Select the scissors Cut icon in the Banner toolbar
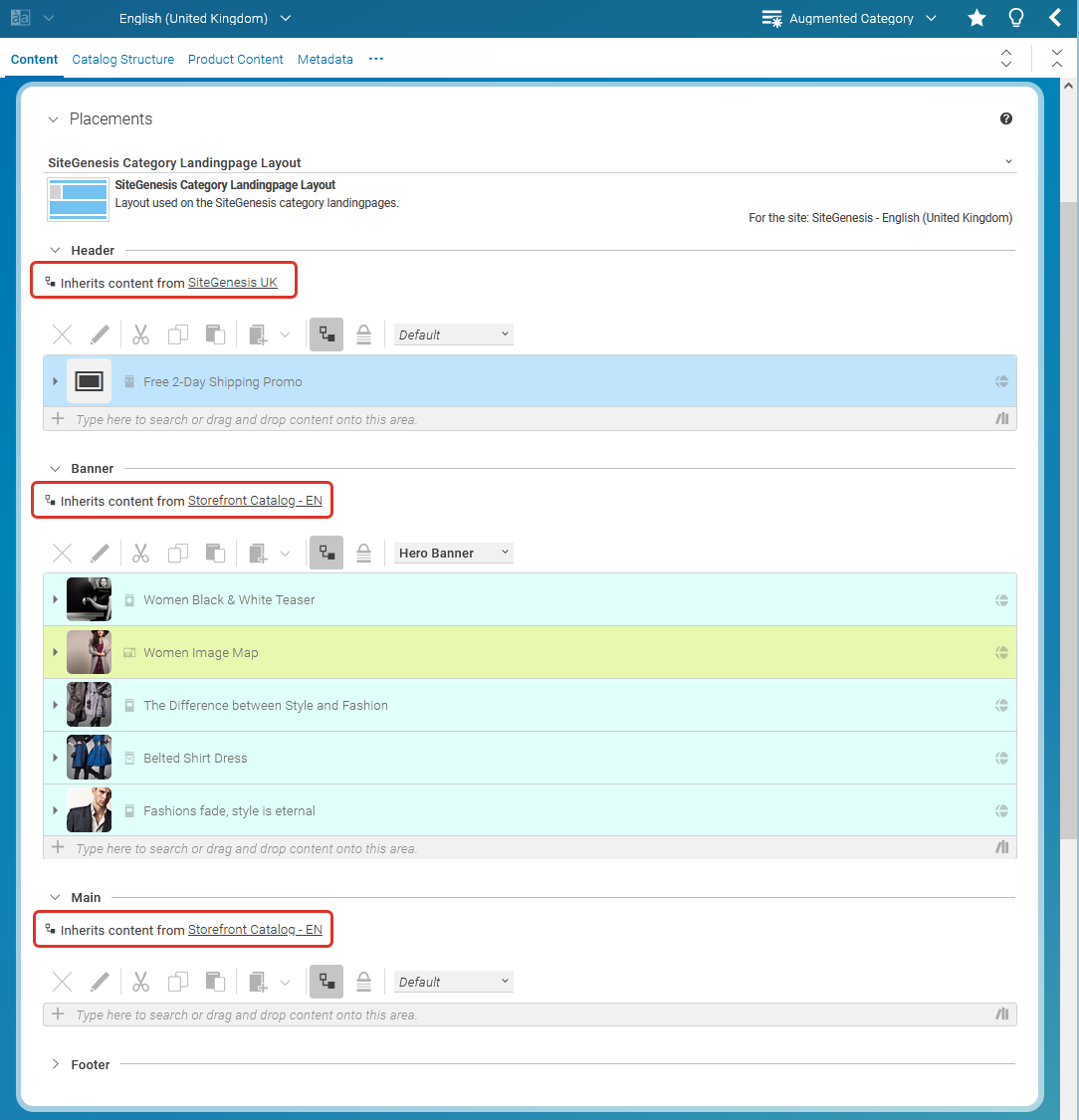The height and width of the screenshot is (1120, 1079). tap(140, 553)
